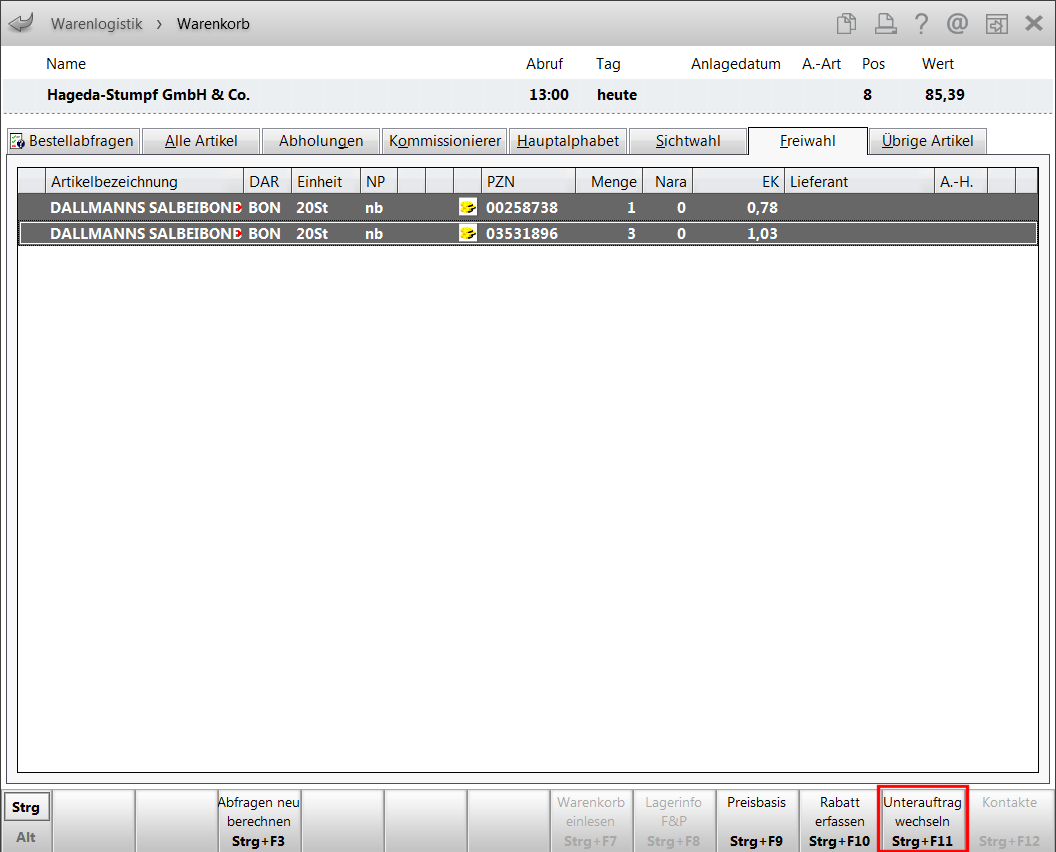
Task: Switch to the Hauptalphabet tab
Action: point(568,141)
